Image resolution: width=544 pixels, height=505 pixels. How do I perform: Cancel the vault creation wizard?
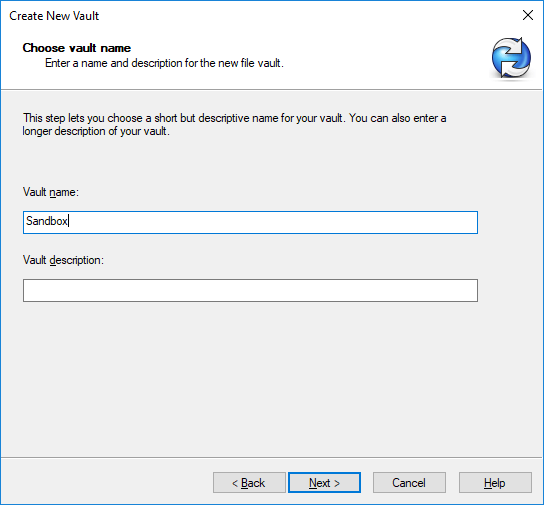[x=409, y=482]
